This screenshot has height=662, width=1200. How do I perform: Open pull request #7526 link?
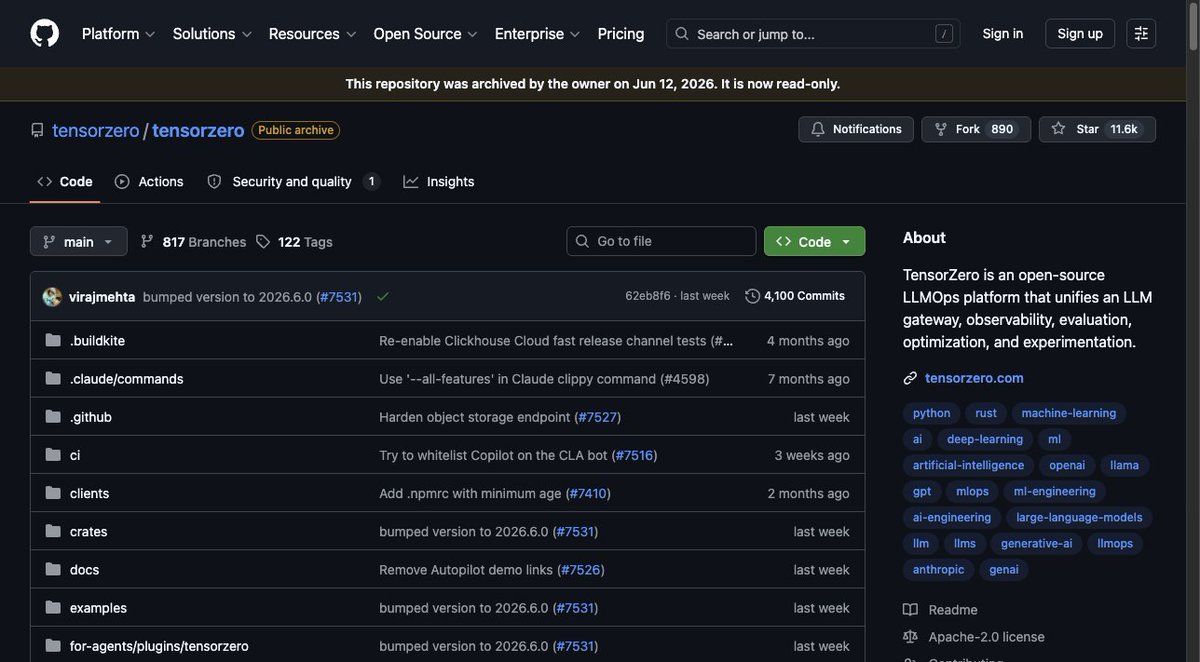click(581, 569)
